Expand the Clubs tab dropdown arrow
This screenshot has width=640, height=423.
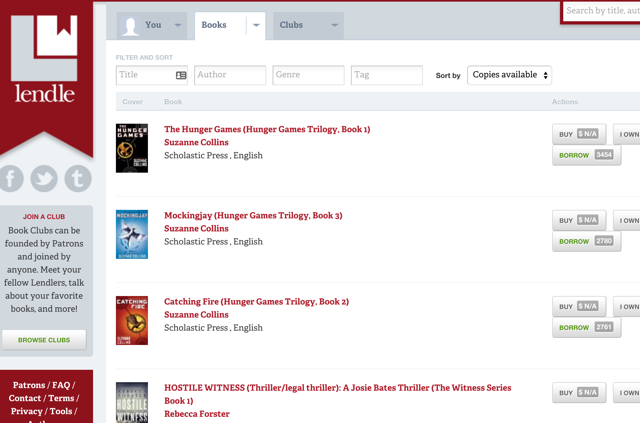[x=334, y=25]
